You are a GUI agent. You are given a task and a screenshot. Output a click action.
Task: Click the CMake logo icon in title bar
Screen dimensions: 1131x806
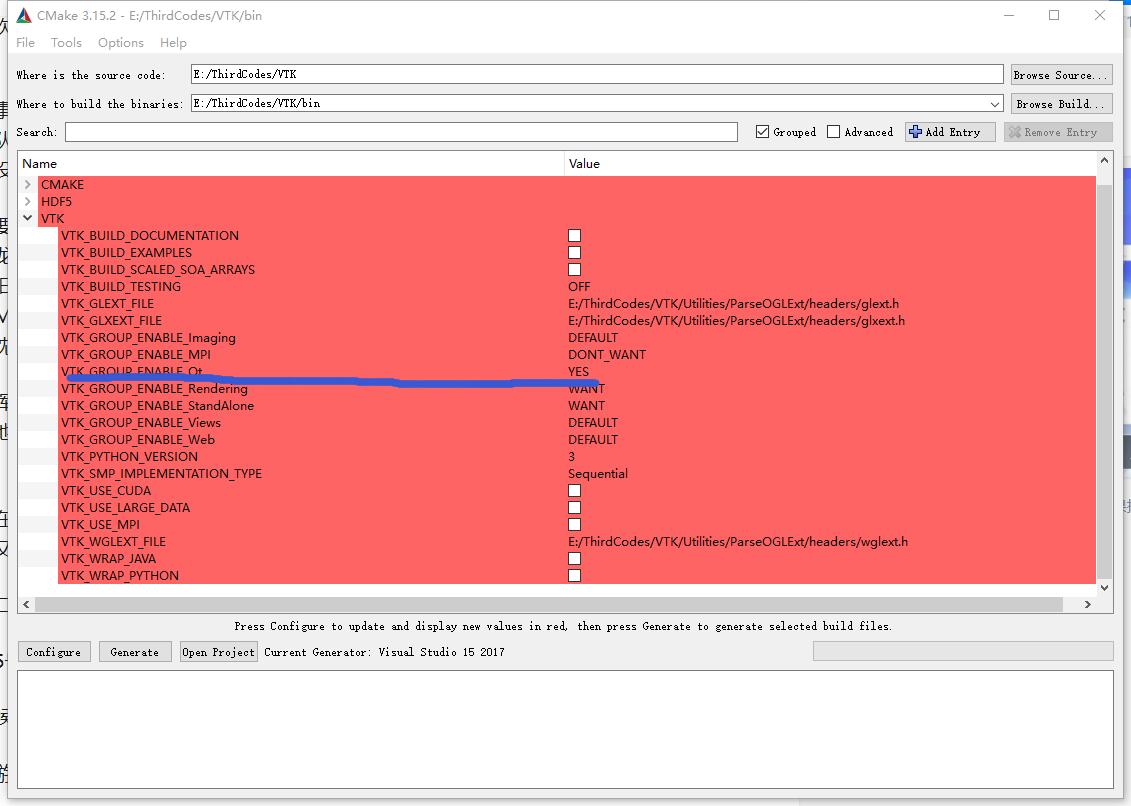(x=24, y=15)
